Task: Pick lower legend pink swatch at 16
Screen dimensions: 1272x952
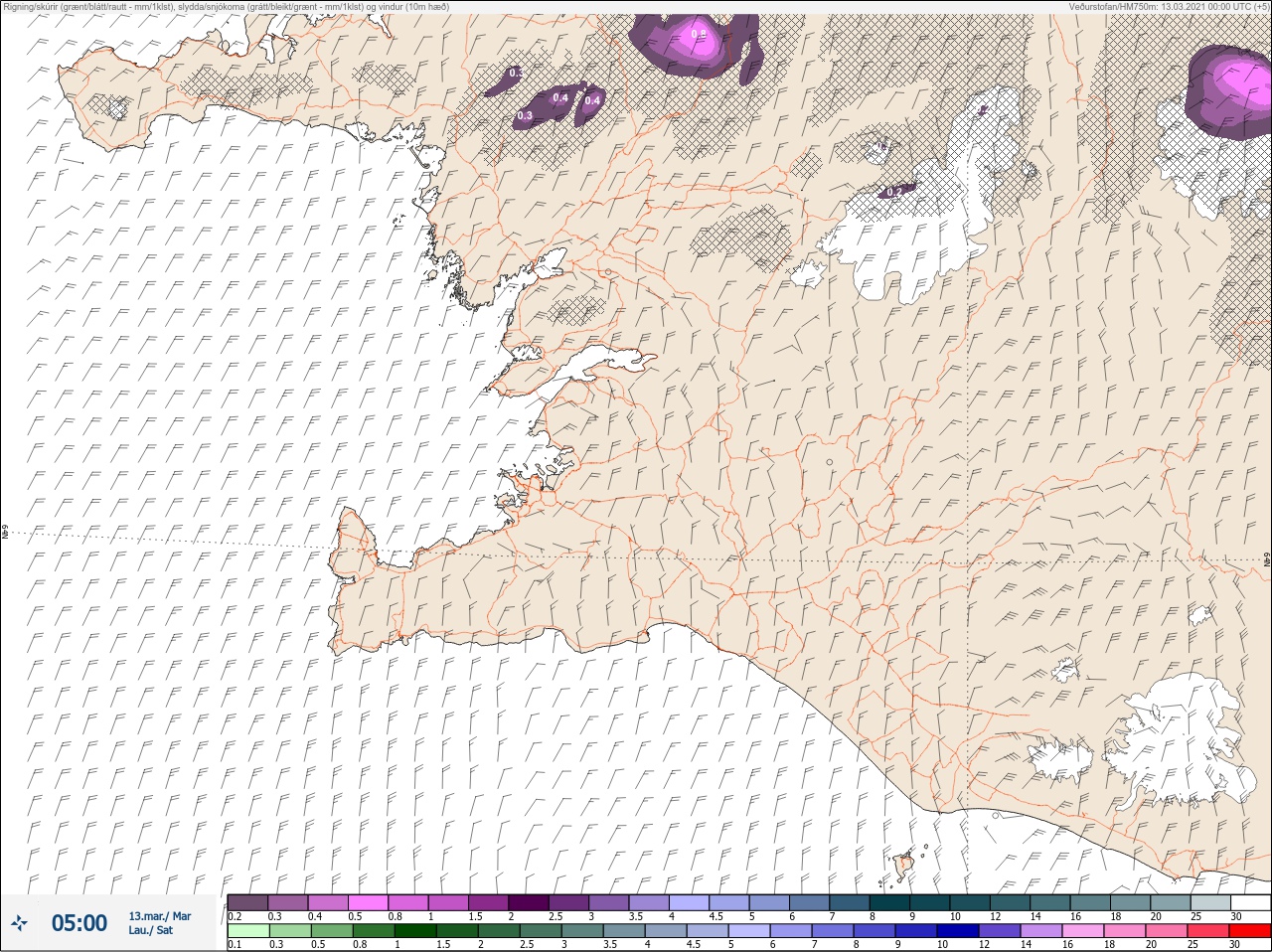Action: coord(1084,930)
